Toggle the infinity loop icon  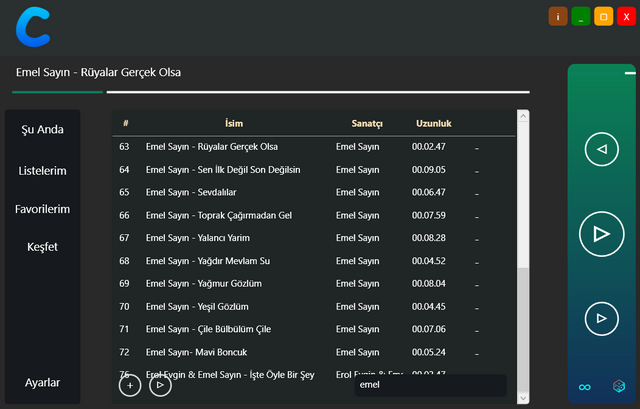click(585, 387)
